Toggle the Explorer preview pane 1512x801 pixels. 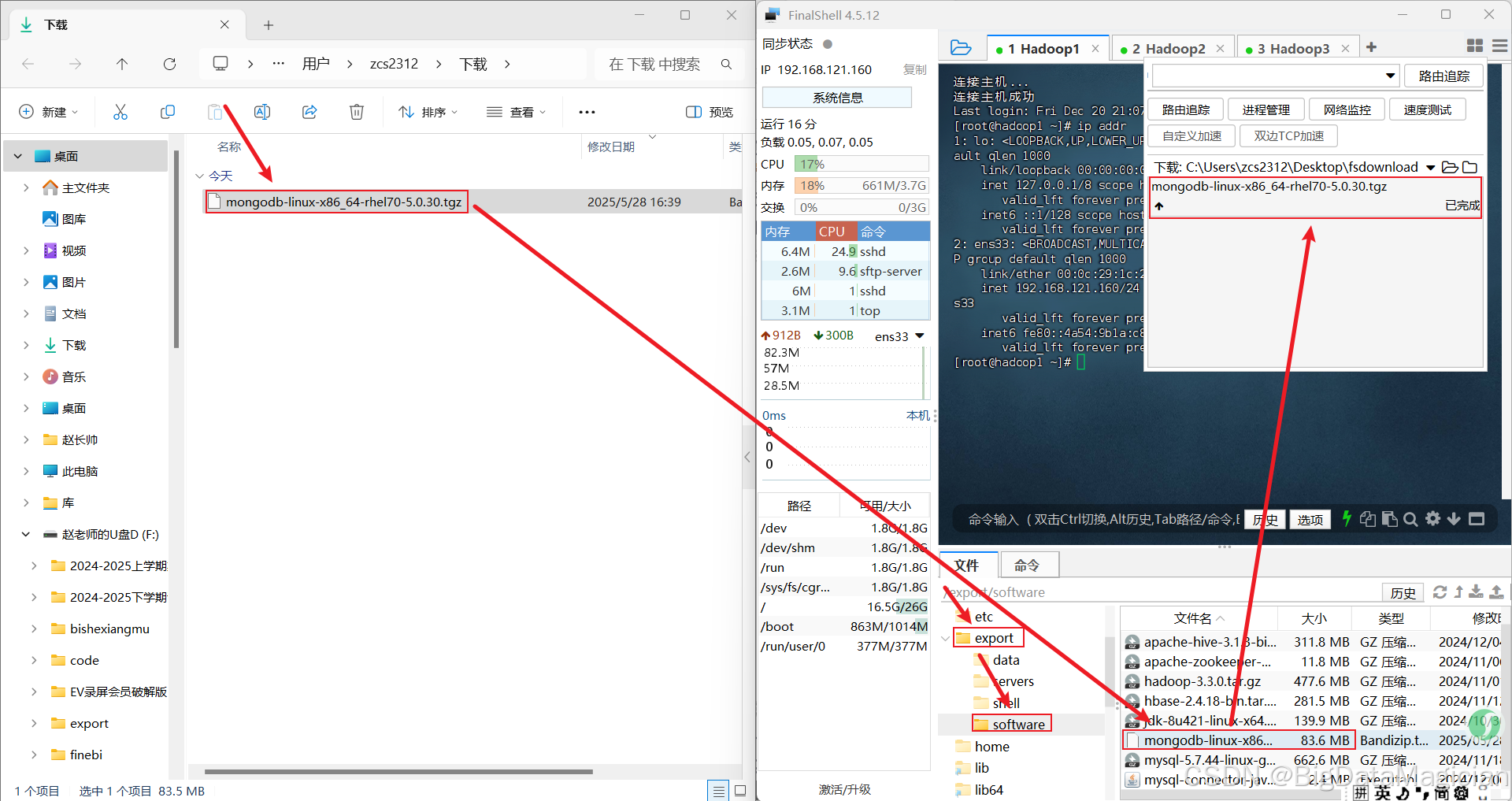tap(710, 112)
